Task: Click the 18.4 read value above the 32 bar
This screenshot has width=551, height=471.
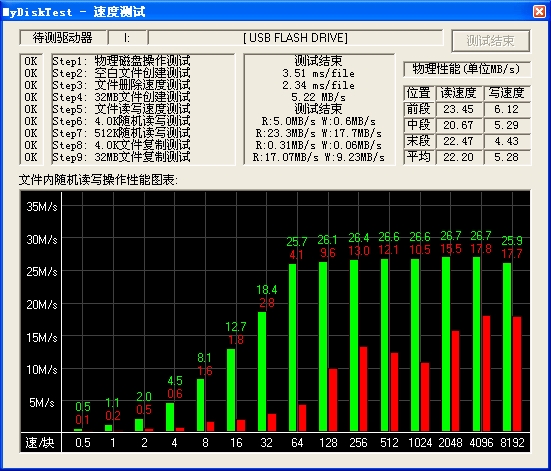Action: pyautogui.click(x=267, y=290)
